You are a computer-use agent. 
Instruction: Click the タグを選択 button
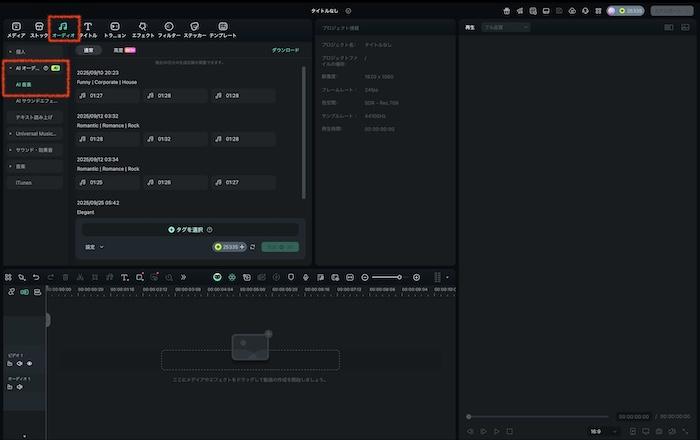190,229
